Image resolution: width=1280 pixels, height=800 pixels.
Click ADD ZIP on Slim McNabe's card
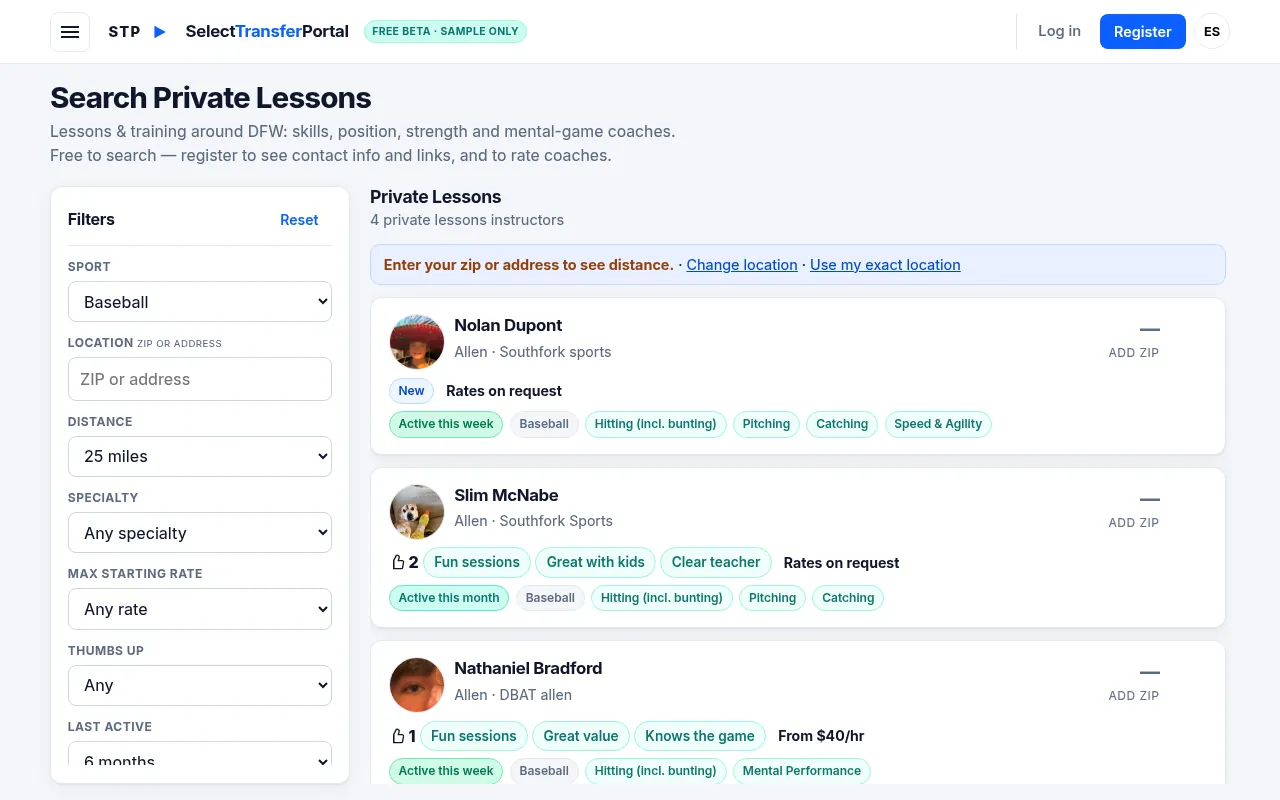1134,523
